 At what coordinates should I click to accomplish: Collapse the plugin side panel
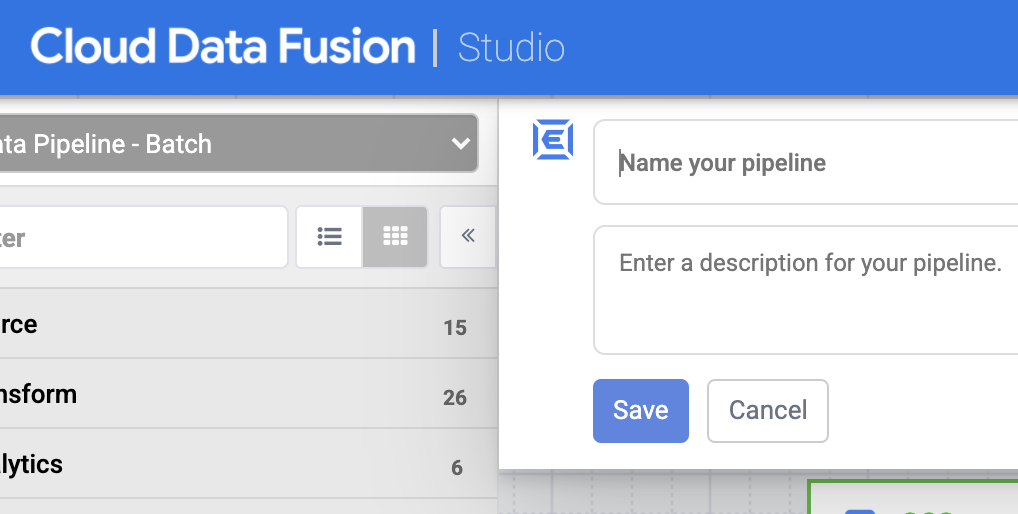pyautogui.click(x=468, y=237)
